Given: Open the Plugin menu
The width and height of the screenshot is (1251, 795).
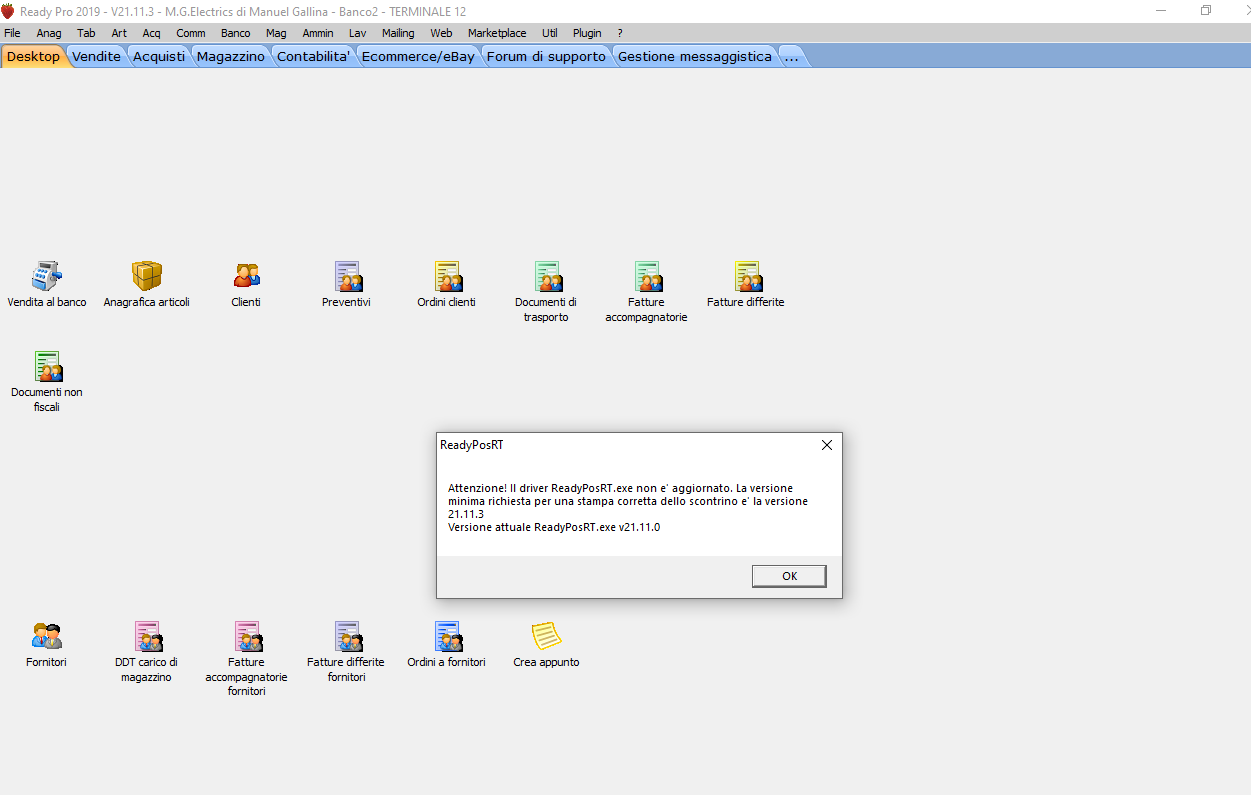Looking at the screenshot, I should click(587, 33).
